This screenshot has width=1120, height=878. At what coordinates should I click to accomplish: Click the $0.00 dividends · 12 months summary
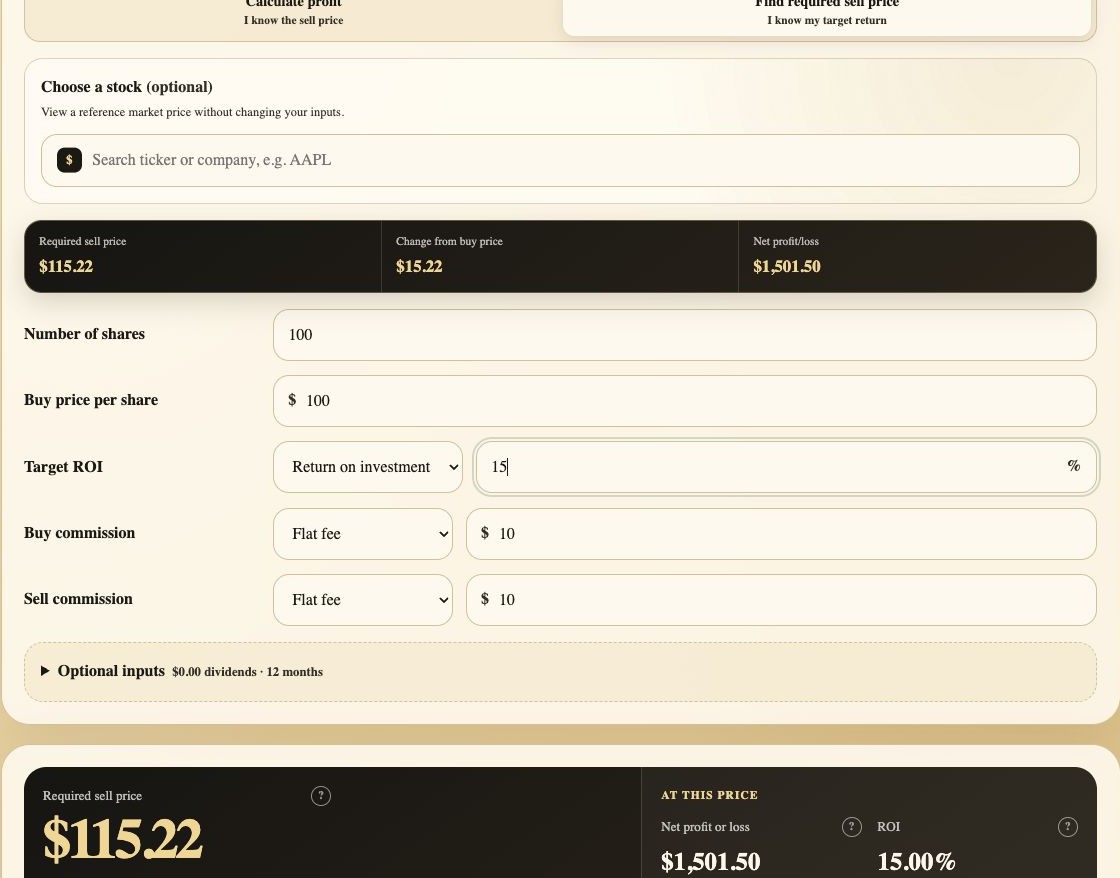[247, 672]
